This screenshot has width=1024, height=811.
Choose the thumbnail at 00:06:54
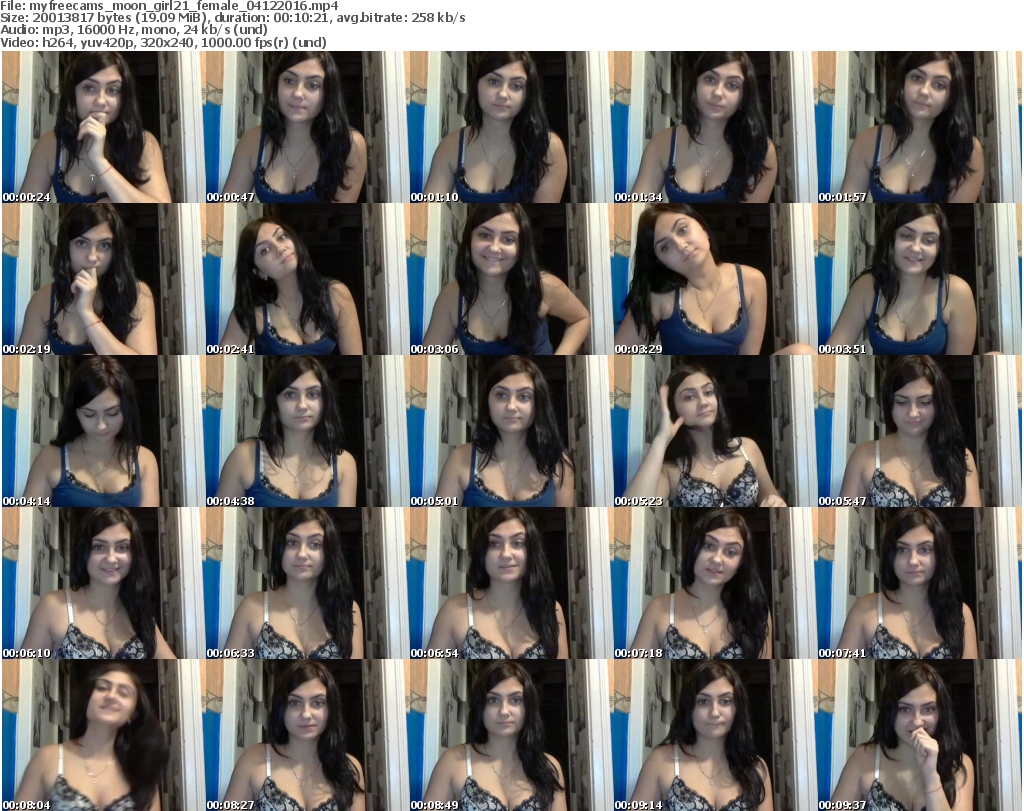(x=510, y=583)
